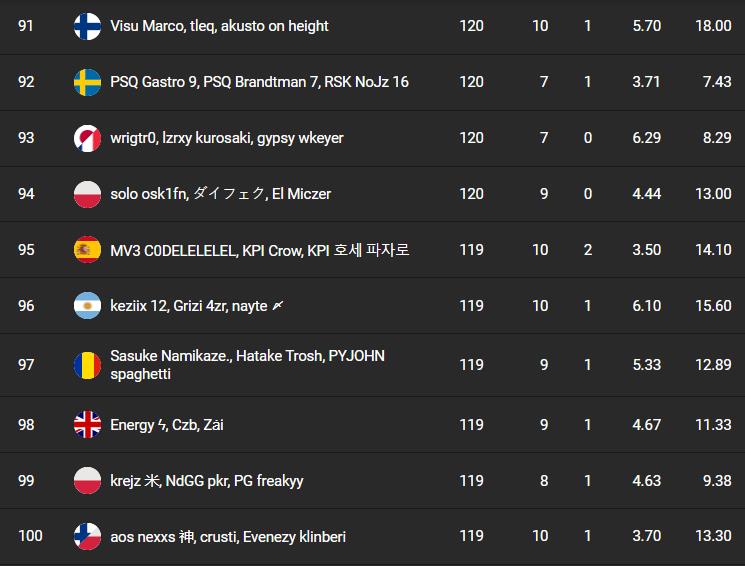The image size is (745, 566).
Task: Click rank number 100
Action: tap(30, 537)
